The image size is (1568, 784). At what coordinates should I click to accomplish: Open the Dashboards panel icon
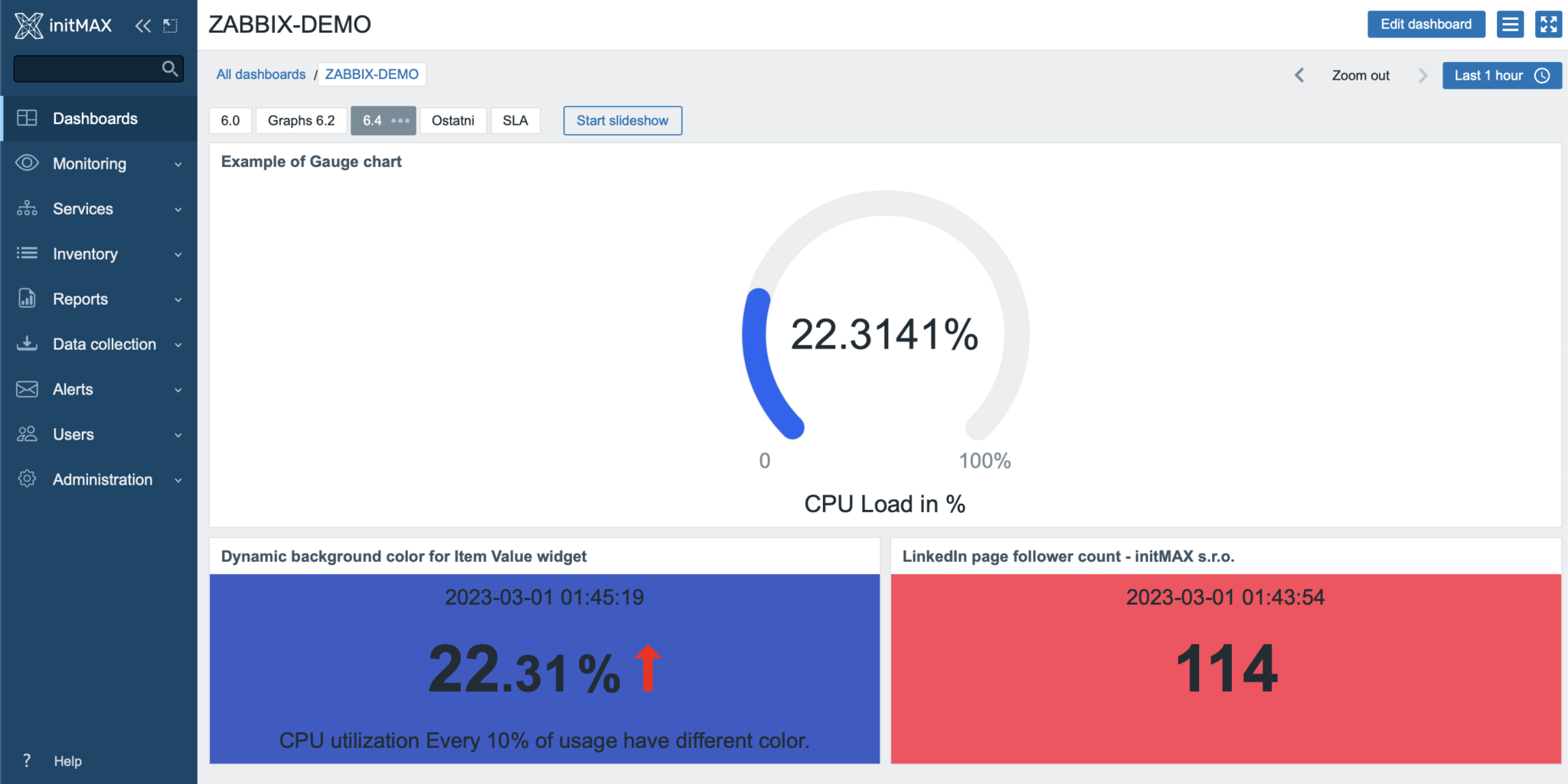click(27, 118)
